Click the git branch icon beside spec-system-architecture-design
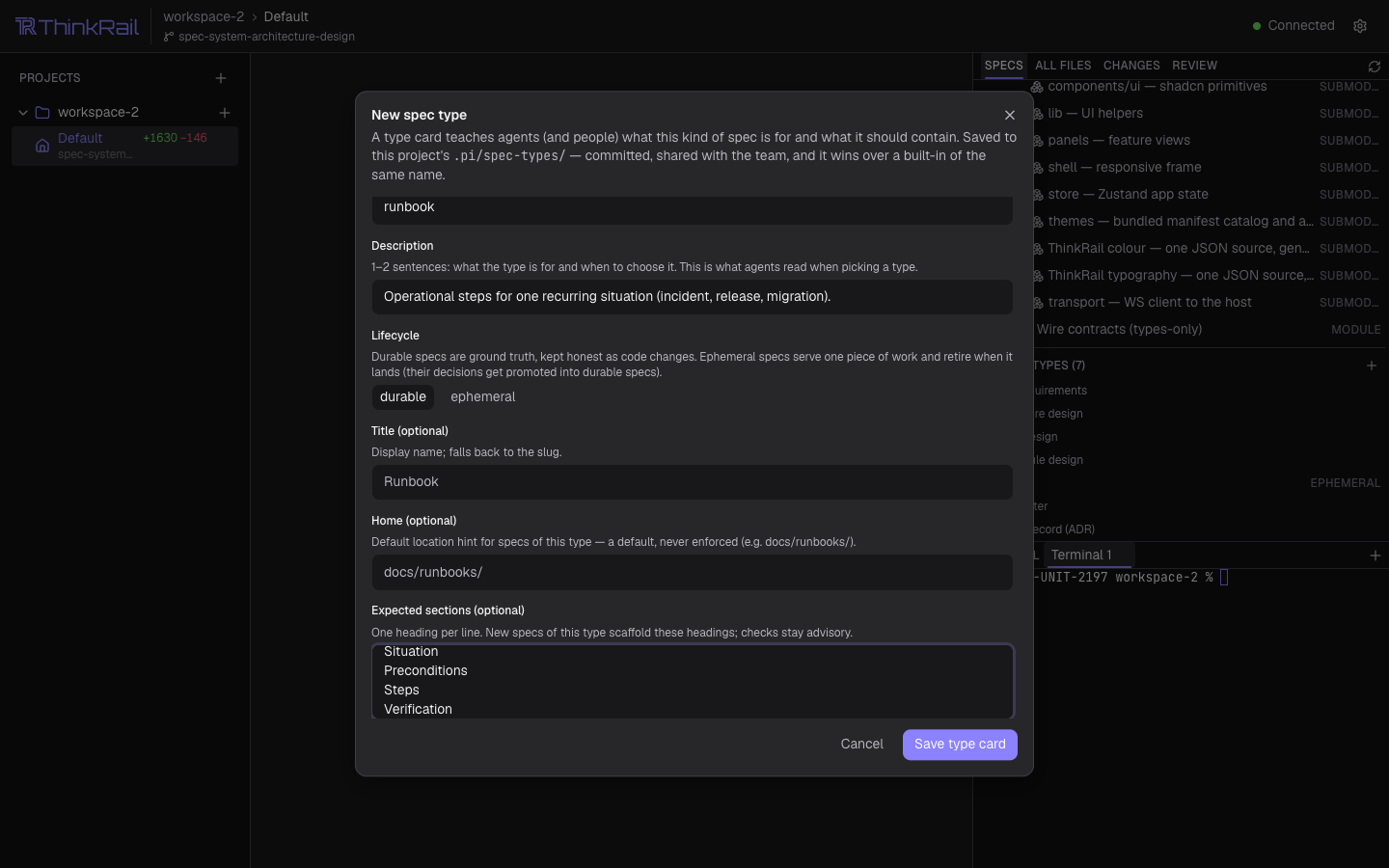The height and width of the screenshot is (868, 1389). pyautogui.click(x=169, y=37)
